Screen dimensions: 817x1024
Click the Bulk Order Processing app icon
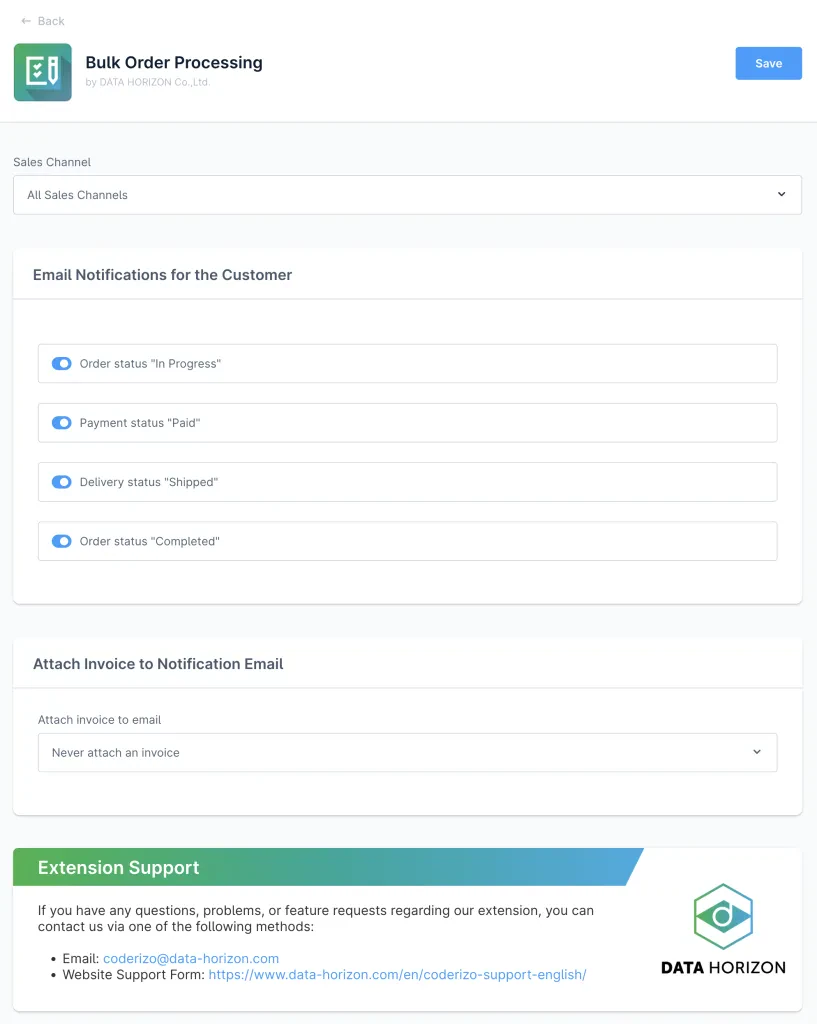coord(42,72)
